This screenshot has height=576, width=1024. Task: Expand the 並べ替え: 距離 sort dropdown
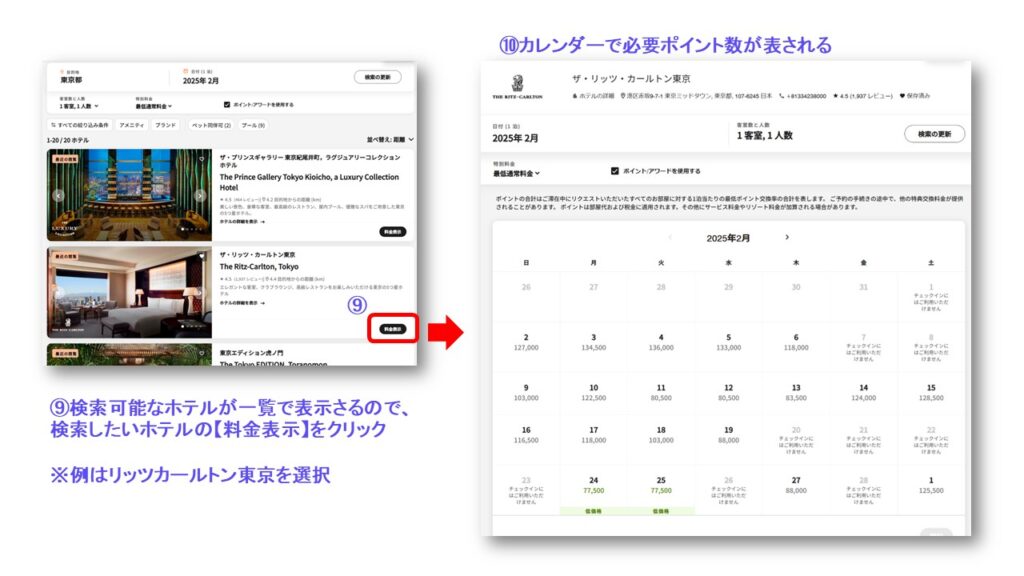click(389, 140)
